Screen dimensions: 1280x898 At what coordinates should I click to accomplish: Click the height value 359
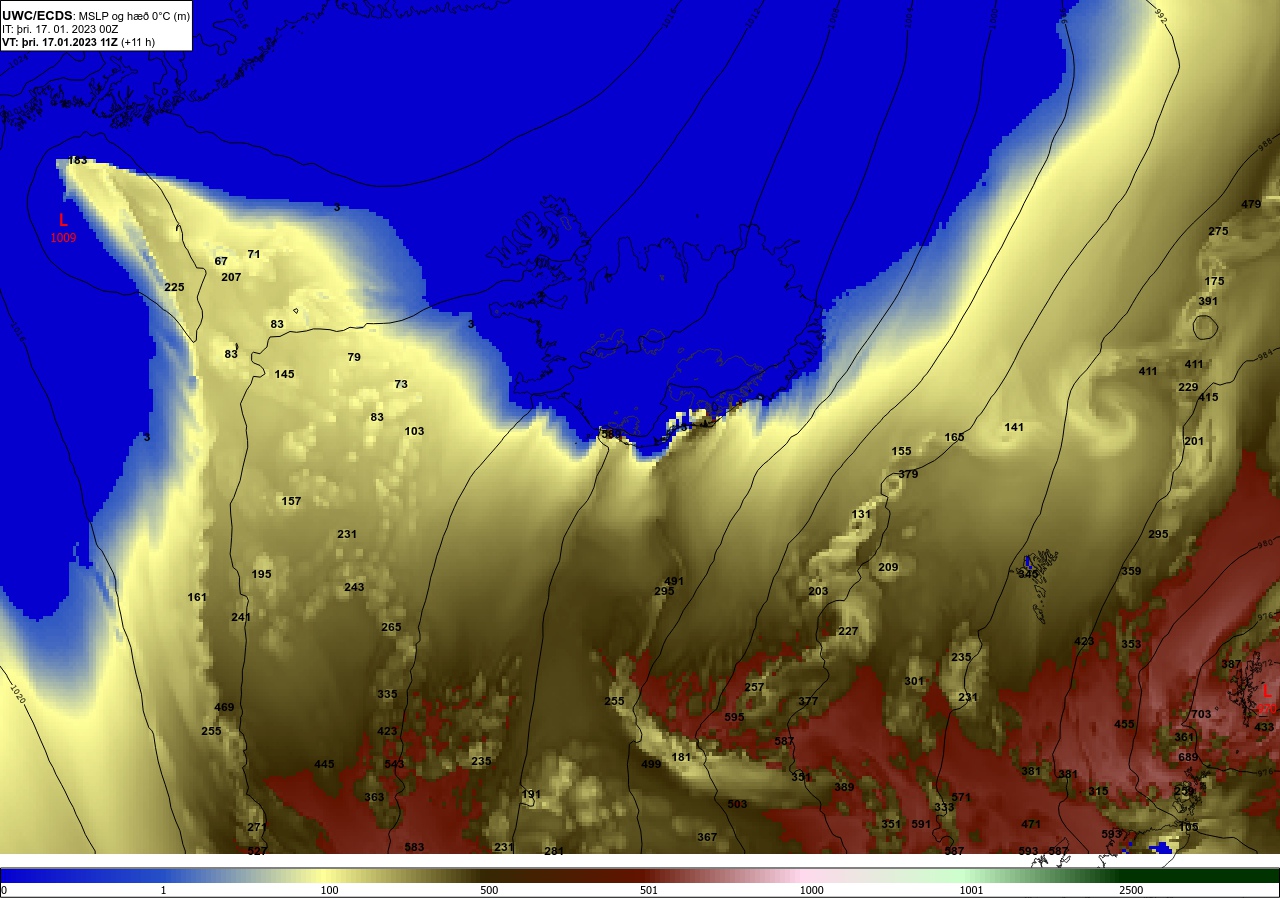tap(1131, 572)
